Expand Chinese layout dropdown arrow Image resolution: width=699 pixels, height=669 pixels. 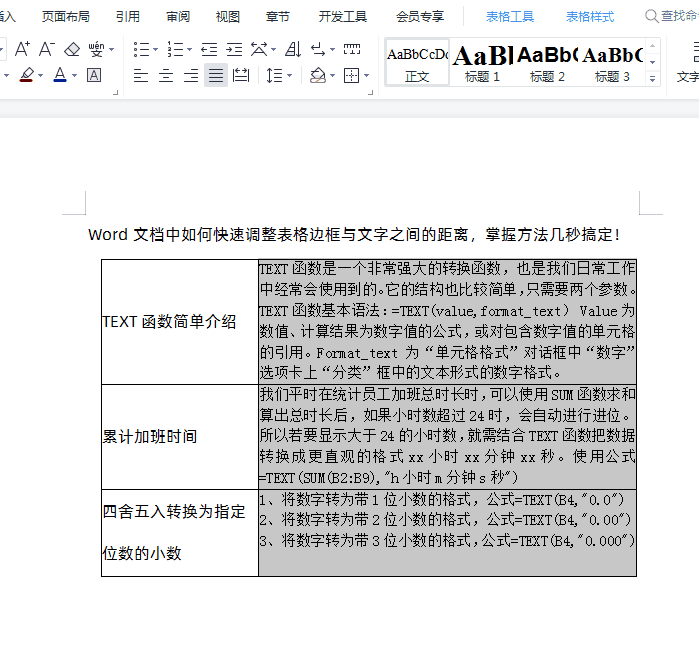pyautogui.click(x=274, y=49)
